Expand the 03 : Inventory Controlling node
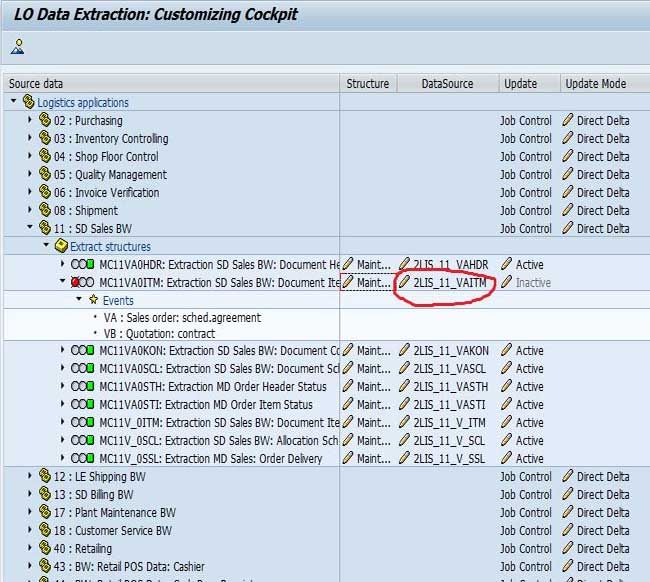650x582 pixels. point(29,138)
